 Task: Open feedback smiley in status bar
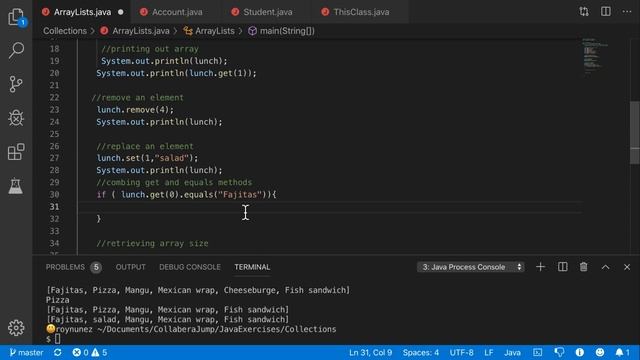click(600, 353)
